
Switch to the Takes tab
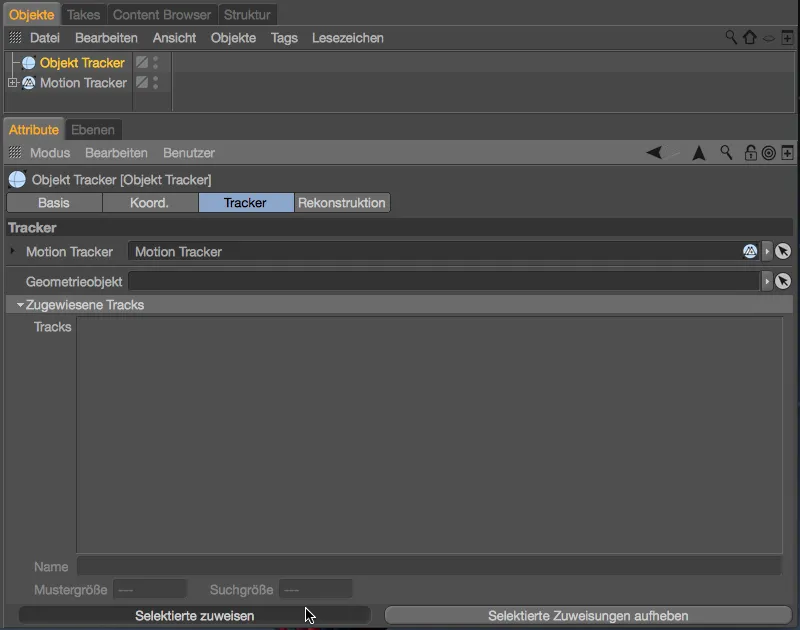click(84, 15)
